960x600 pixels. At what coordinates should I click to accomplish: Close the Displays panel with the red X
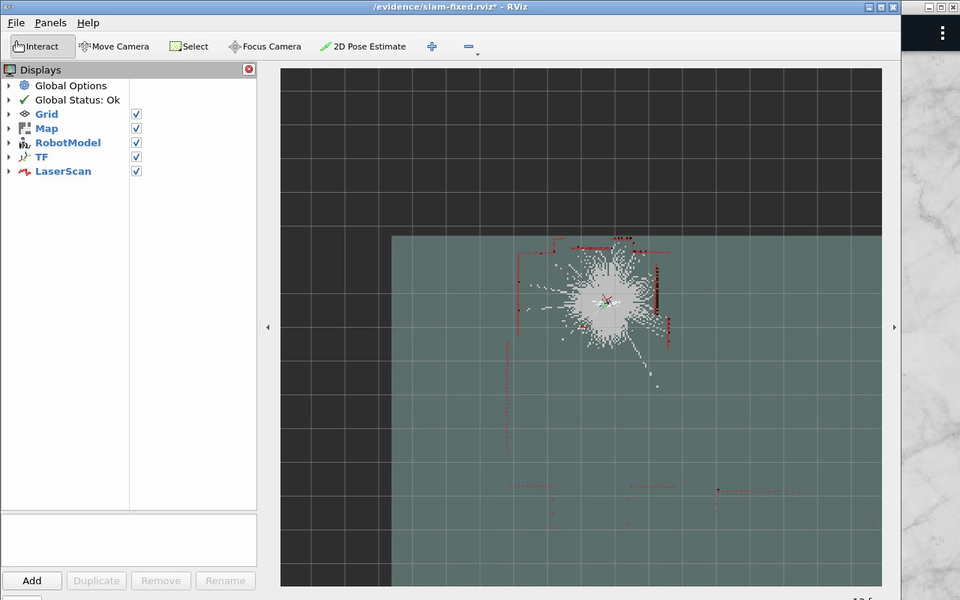249,69
